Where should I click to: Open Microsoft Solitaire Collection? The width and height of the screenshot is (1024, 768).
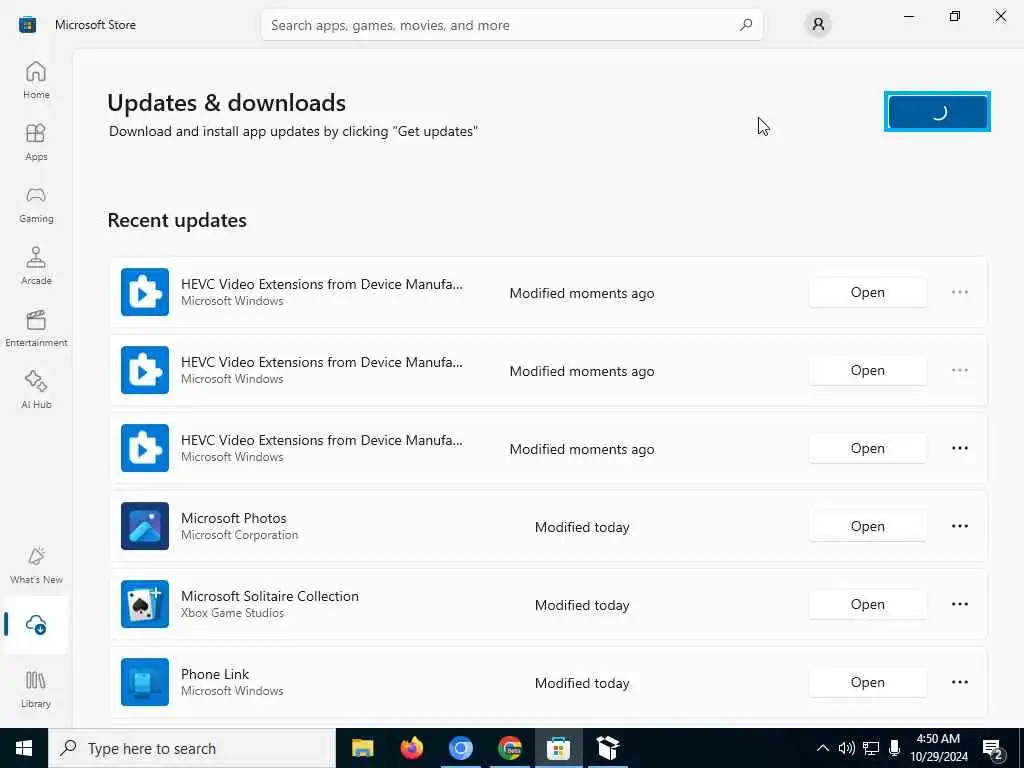tap(867, 604)
